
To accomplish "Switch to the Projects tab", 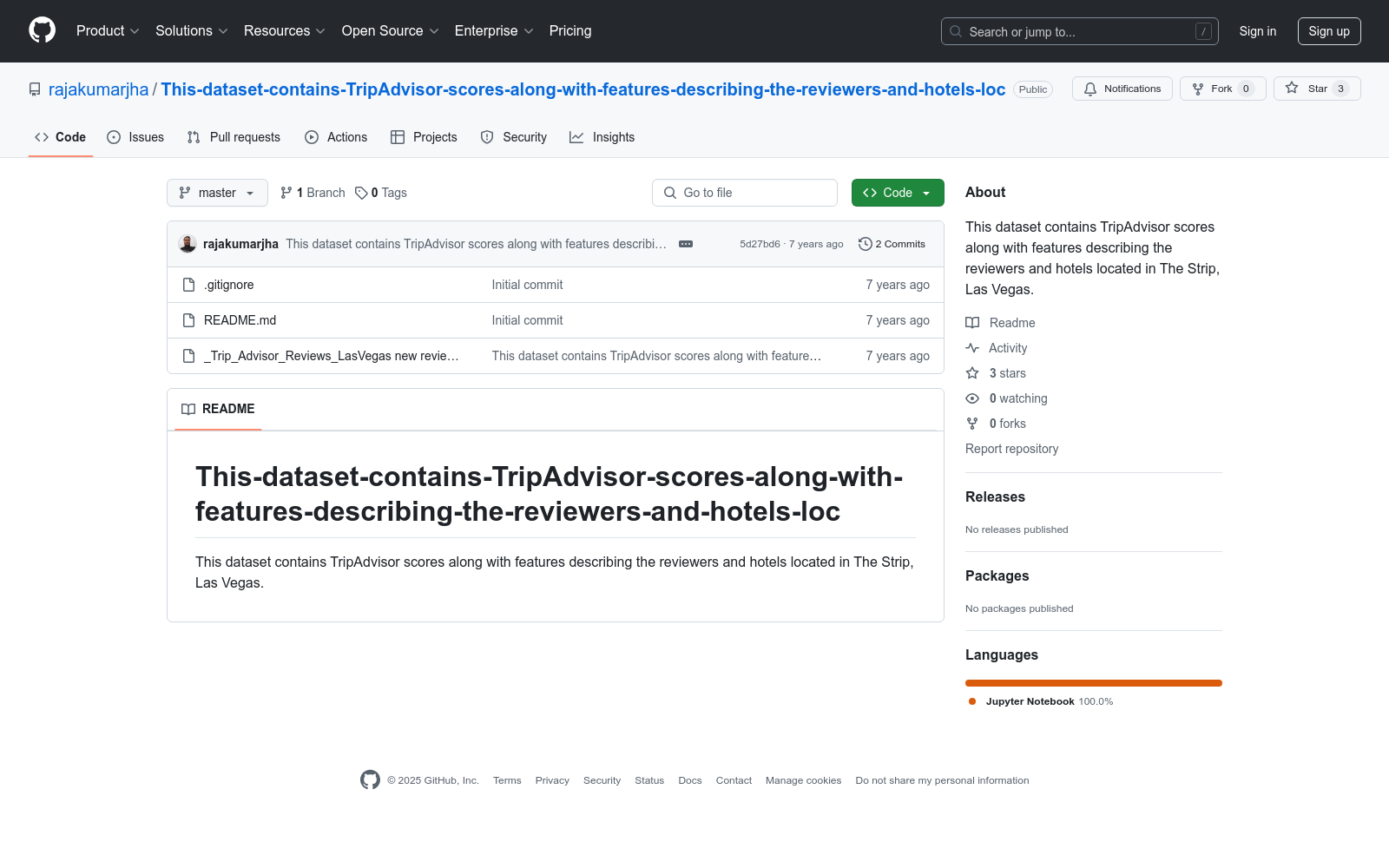I will tap(424, 137).
